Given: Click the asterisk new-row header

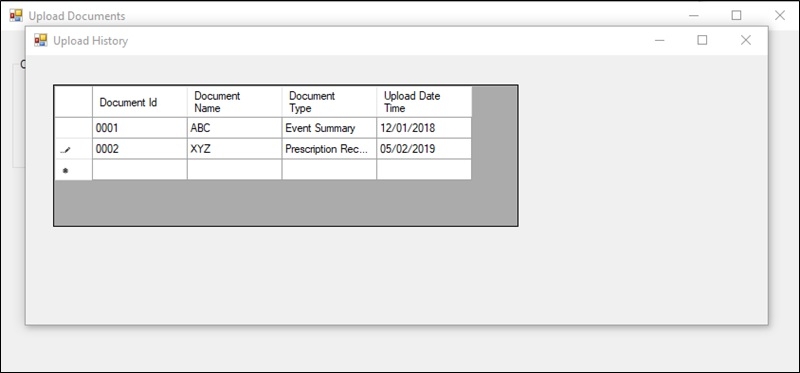Looking at the screenshot, I should click(x=73, y=170).
